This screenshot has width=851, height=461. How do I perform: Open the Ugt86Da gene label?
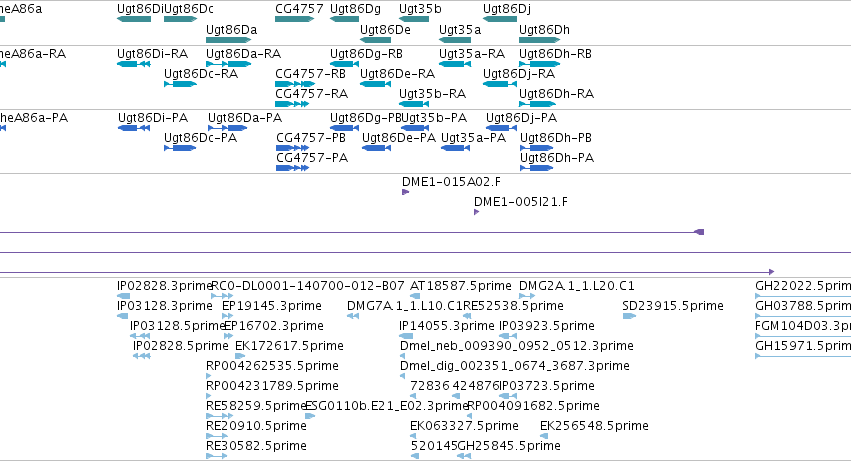232,29
